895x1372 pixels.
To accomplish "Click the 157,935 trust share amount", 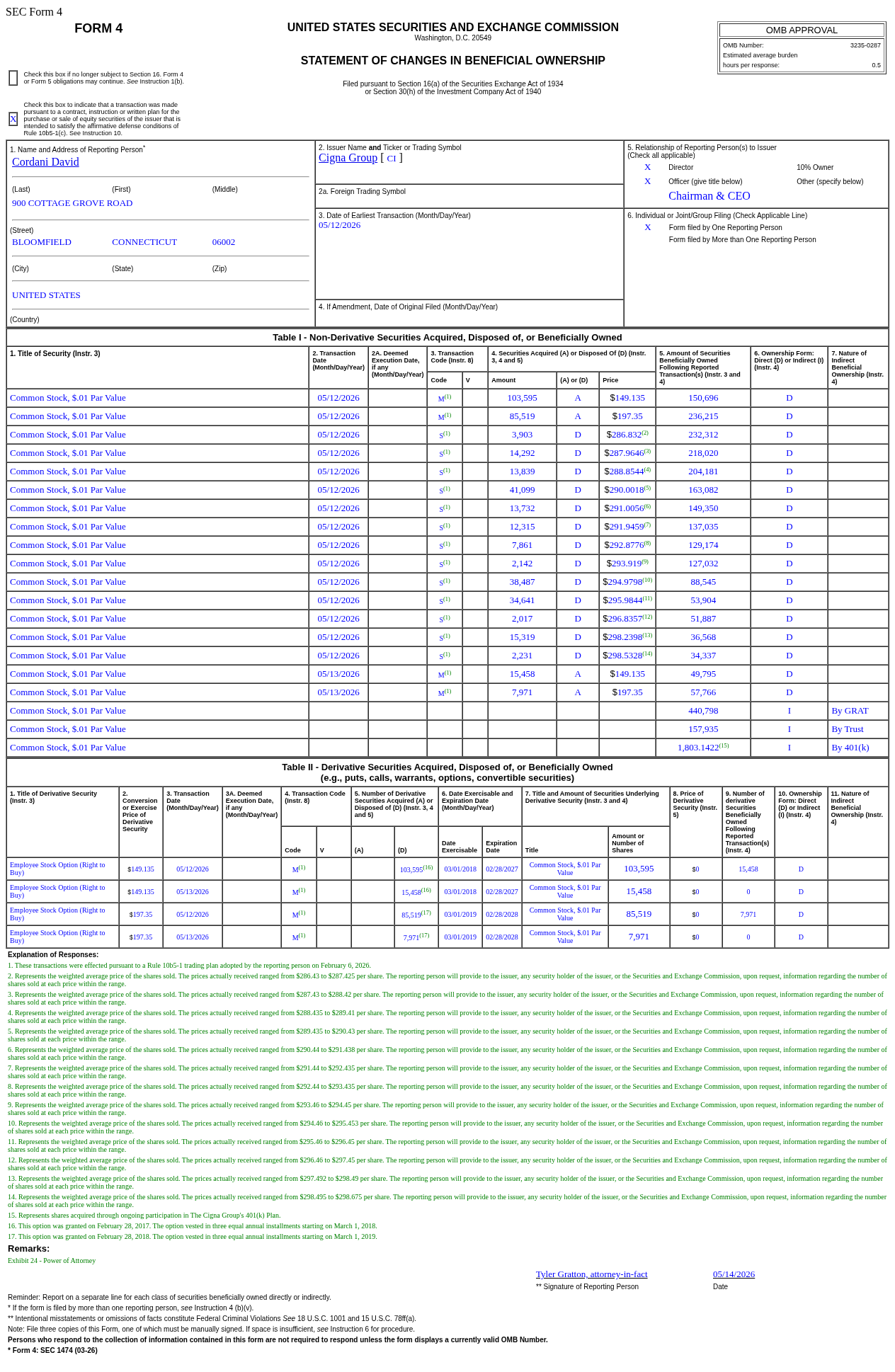I will click(x=703, y=729).
